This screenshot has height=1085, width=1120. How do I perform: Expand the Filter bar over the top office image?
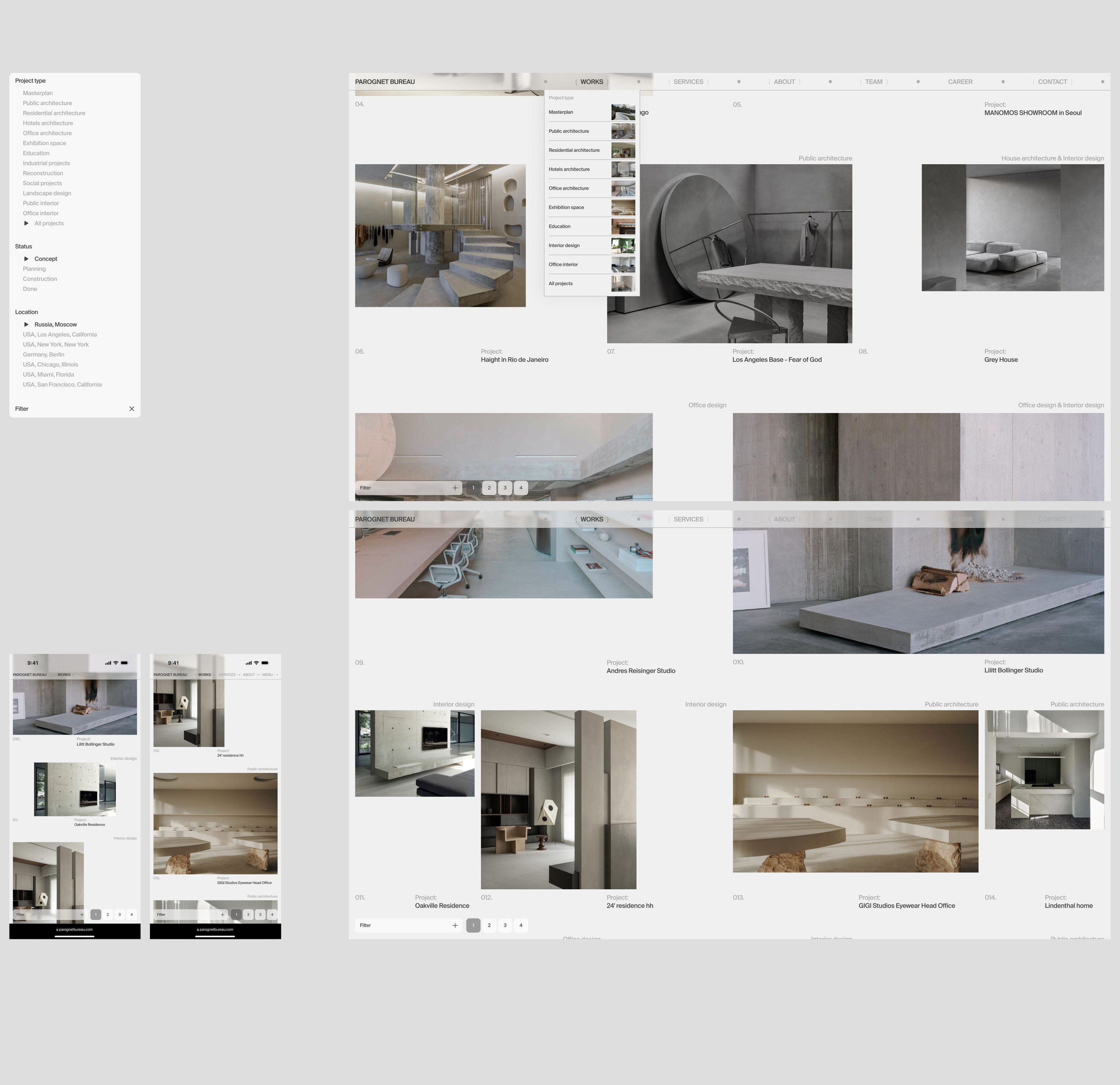click(455, 488)
